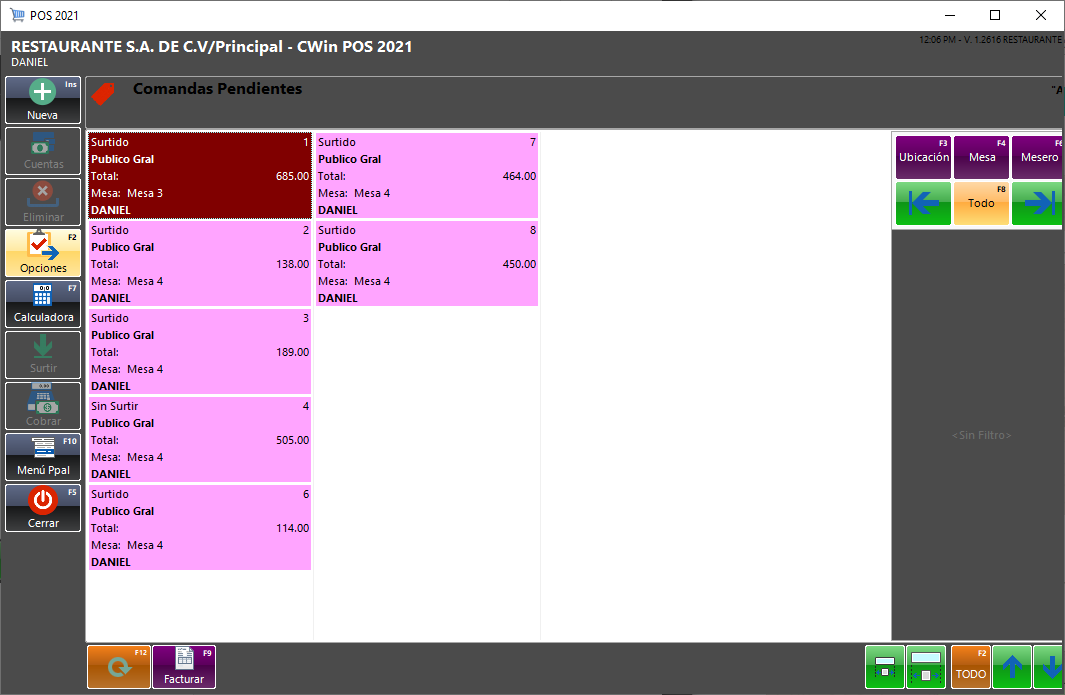The height and width of the screenshot is (695, 1065).
Task: Click the Nueva plus icon button
Action: (x=43, y=100)
